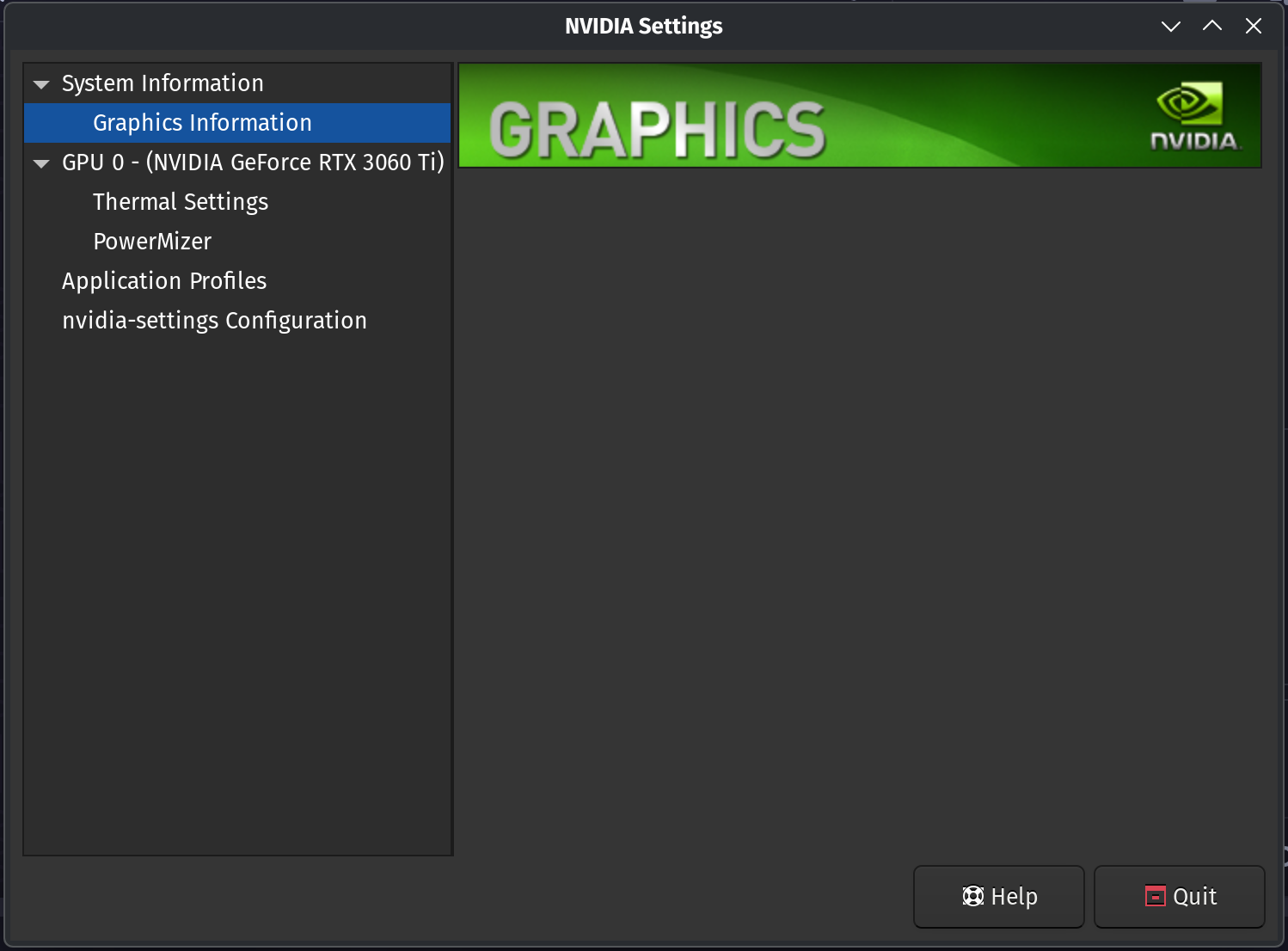Screen dimensions: 1288x951
Task: Select the System Information tree entry
Action: coord(163,83)
